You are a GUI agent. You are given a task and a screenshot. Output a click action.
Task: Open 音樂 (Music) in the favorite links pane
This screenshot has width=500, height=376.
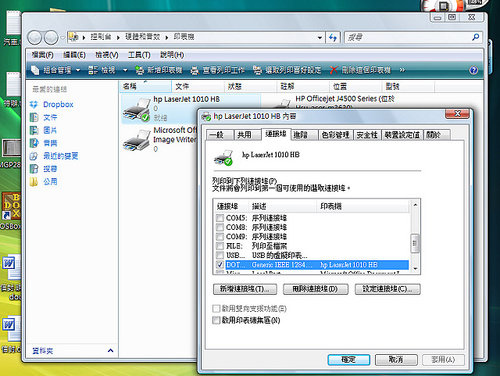click(44, 143)
